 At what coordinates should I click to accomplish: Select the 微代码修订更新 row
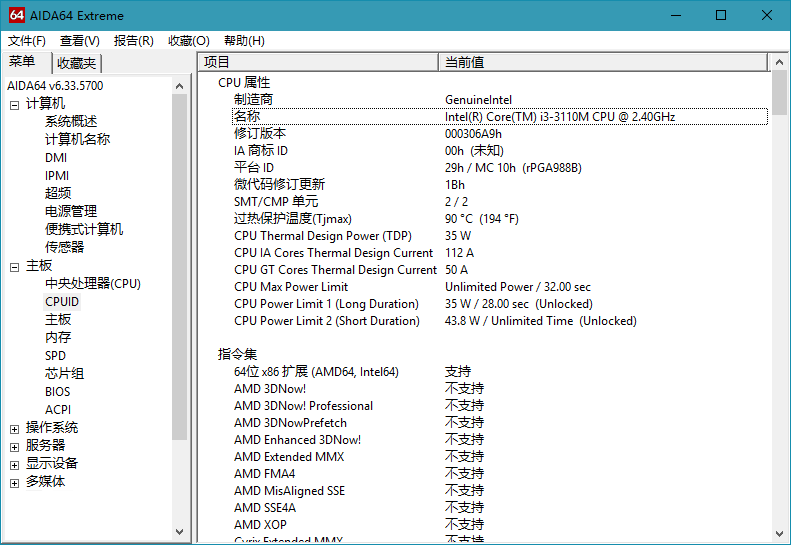click(x=499, y=185)
